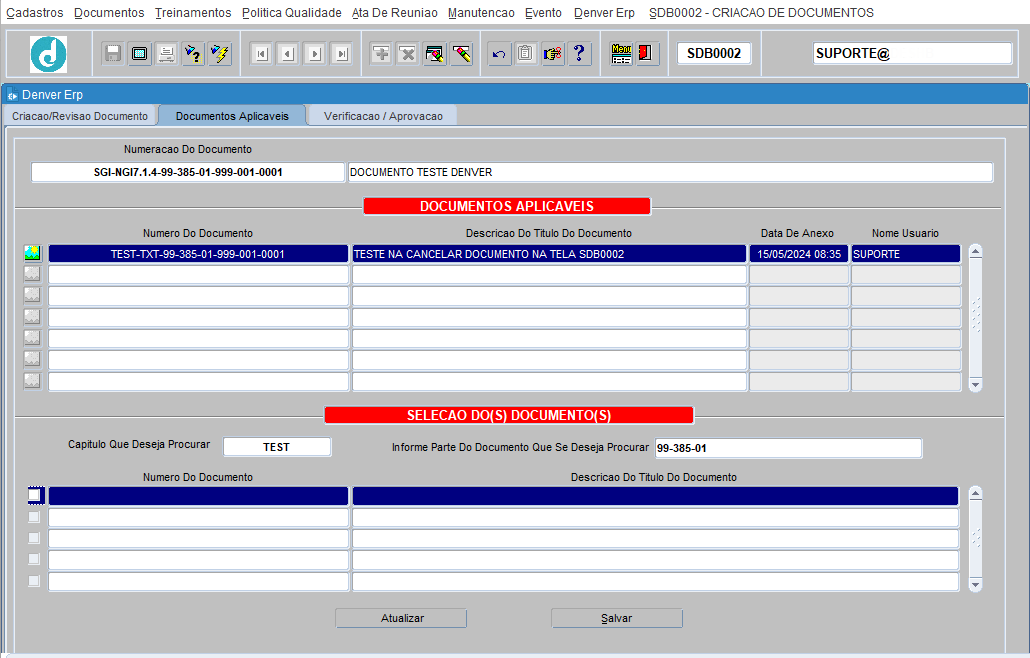
Task: Open the Treinamentos menu
Action: pyautogui.click(x=193, y=12)
